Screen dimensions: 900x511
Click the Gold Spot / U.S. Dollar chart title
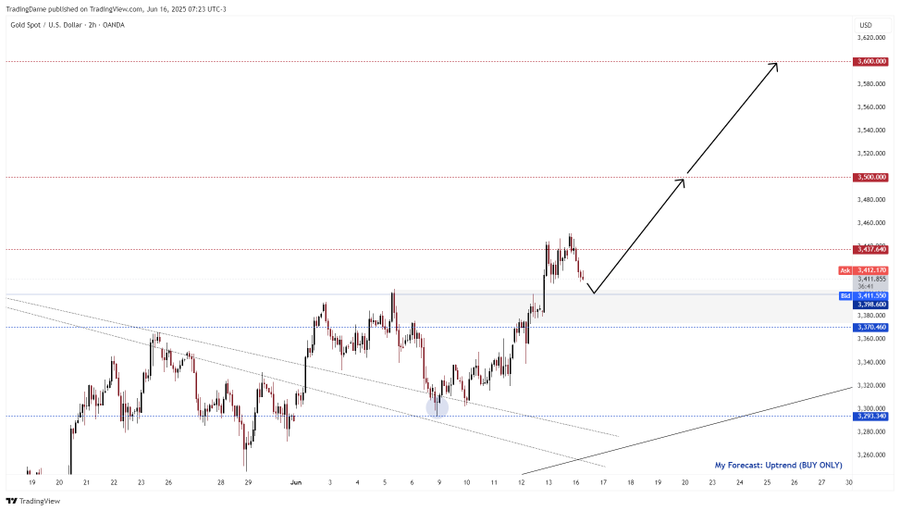(x=67, y=25)
